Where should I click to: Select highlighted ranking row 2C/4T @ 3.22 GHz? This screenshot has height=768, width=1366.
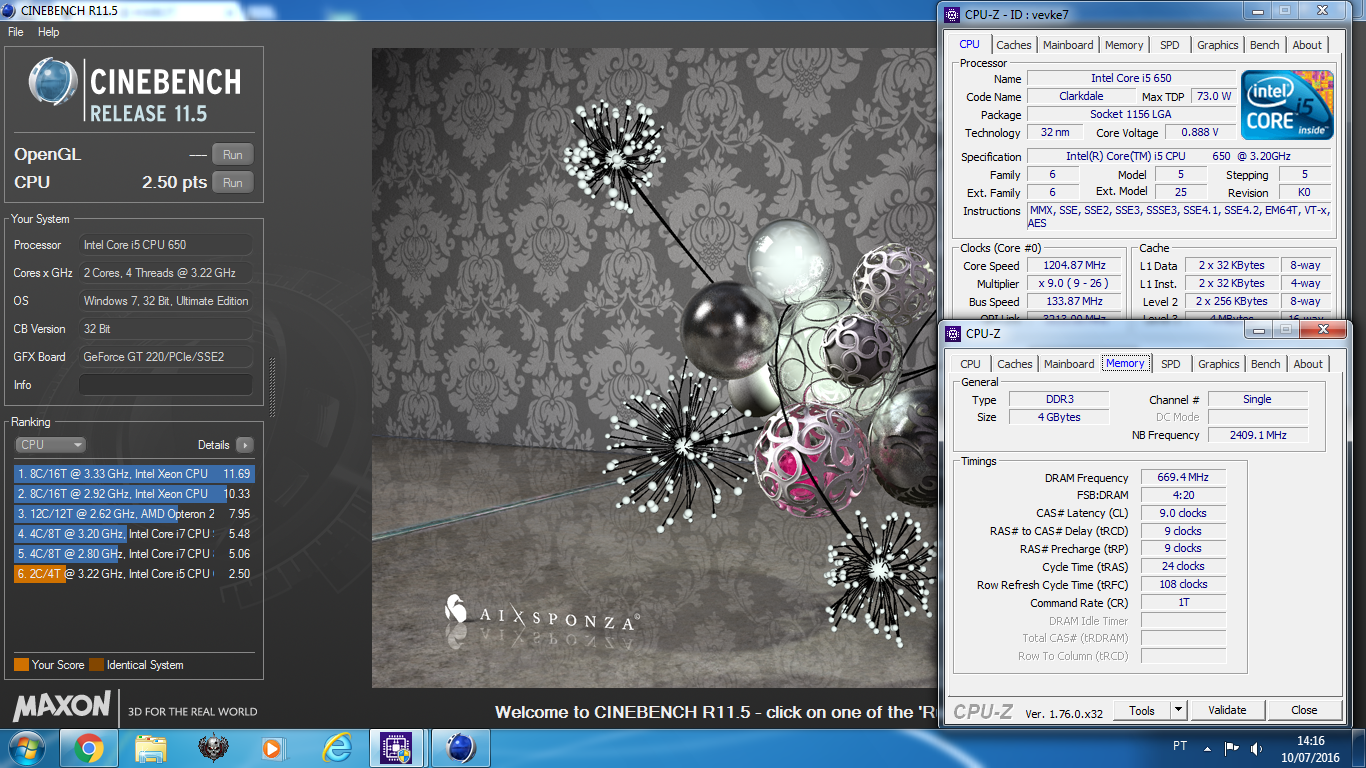tap(134, 574)
